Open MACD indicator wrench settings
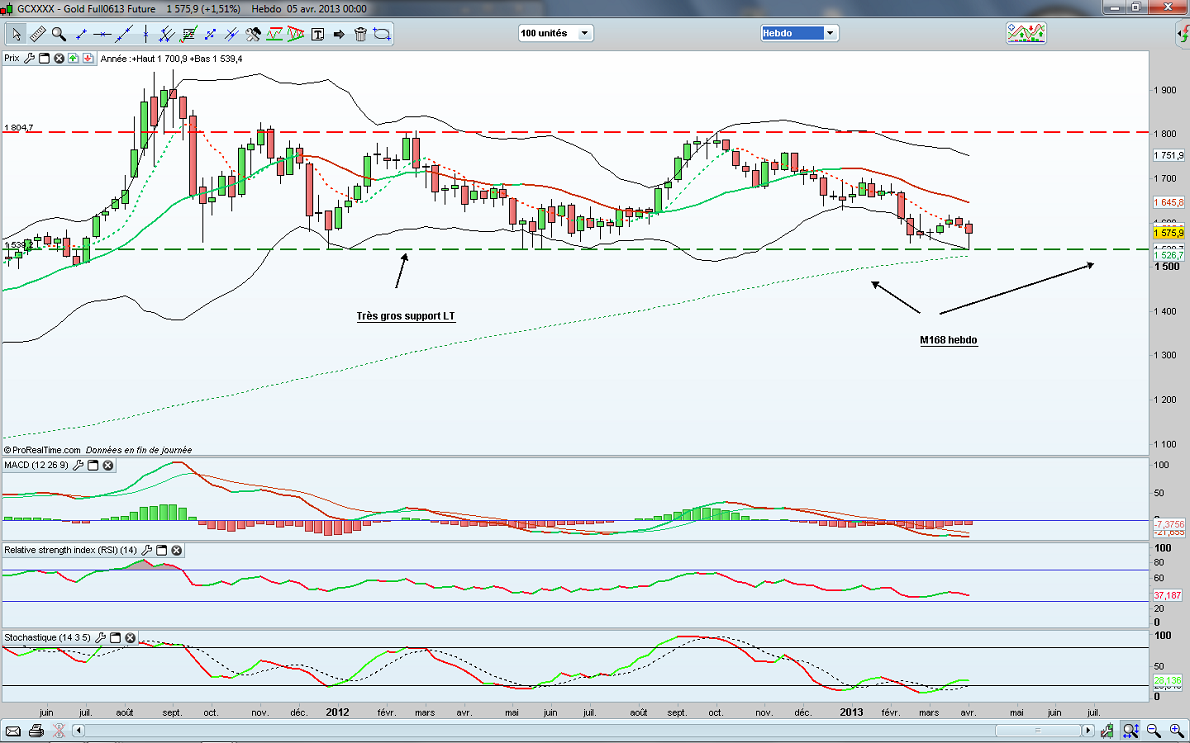The height and width of the screenshot is (743, 1190). click(x=77, y=465)
